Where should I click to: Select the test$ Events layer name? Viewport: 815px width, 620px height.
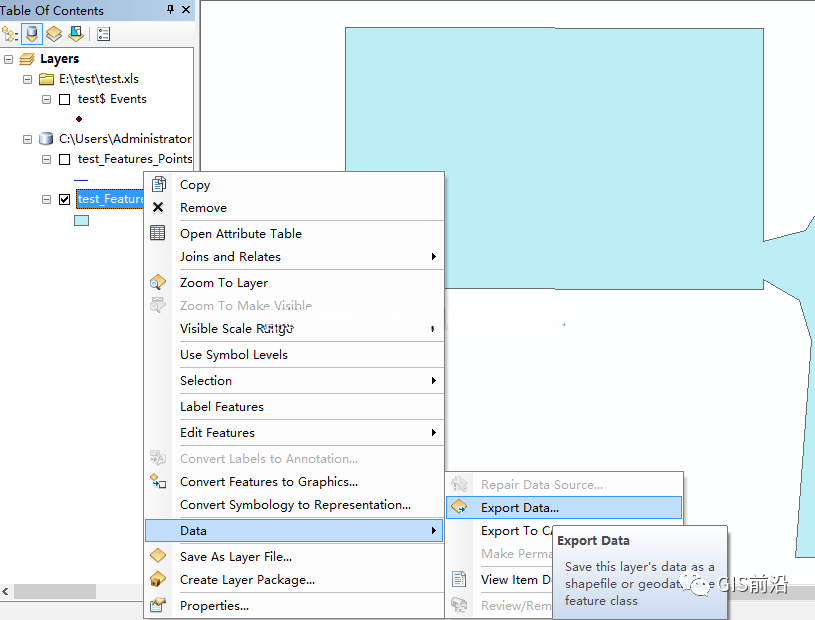[x=112, y=99]
